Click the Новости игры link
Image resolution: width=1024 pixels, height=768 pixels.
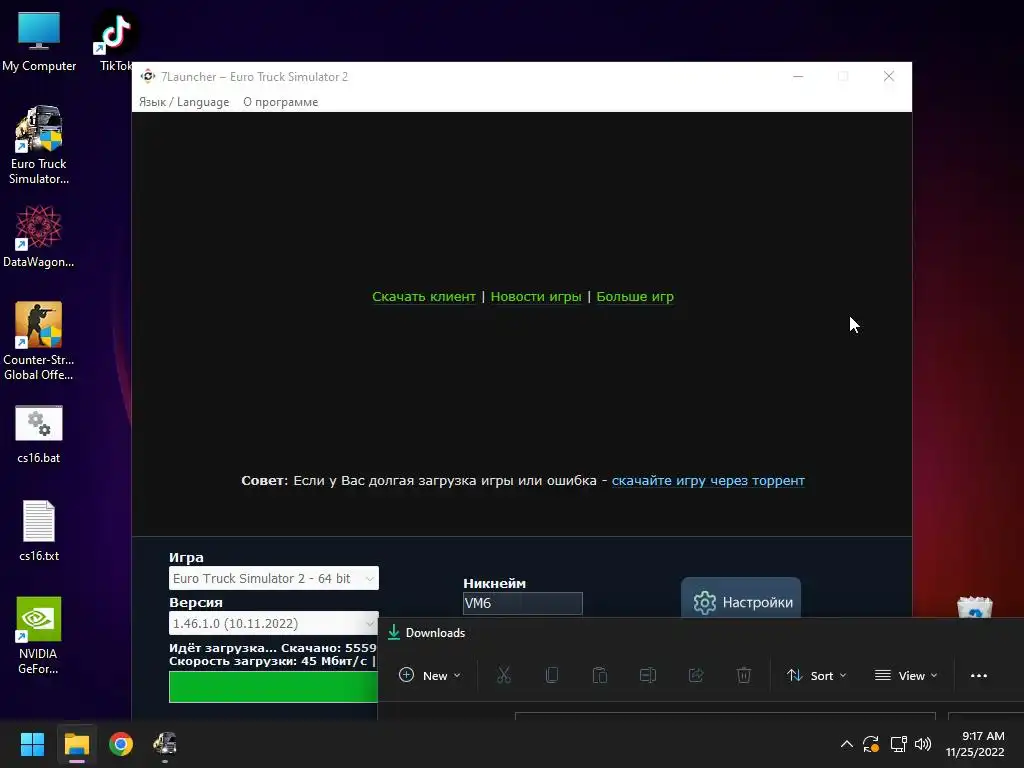pos(536,296)
